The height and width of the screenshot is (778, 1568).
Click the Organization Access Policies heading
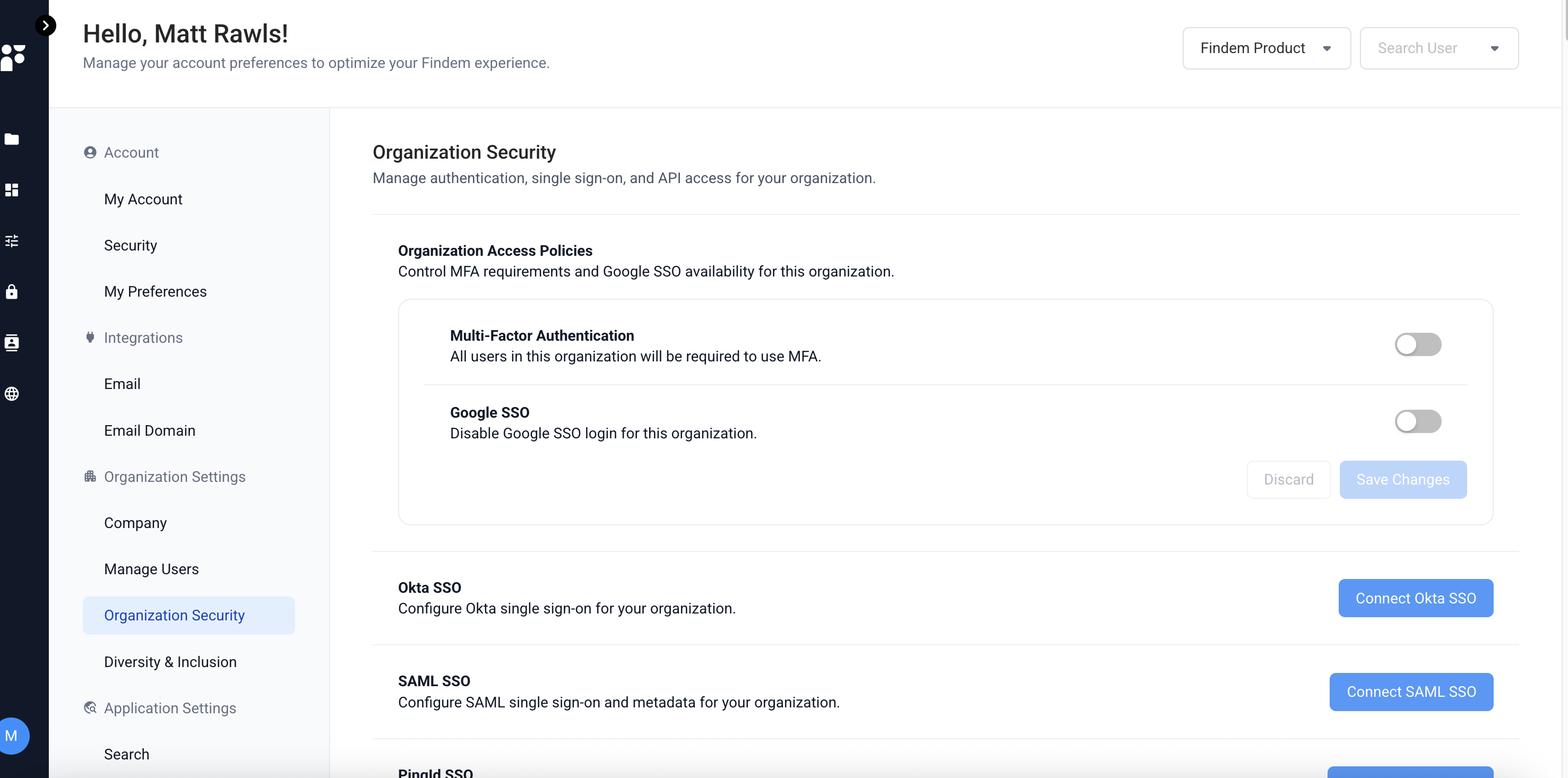[495, 250]
